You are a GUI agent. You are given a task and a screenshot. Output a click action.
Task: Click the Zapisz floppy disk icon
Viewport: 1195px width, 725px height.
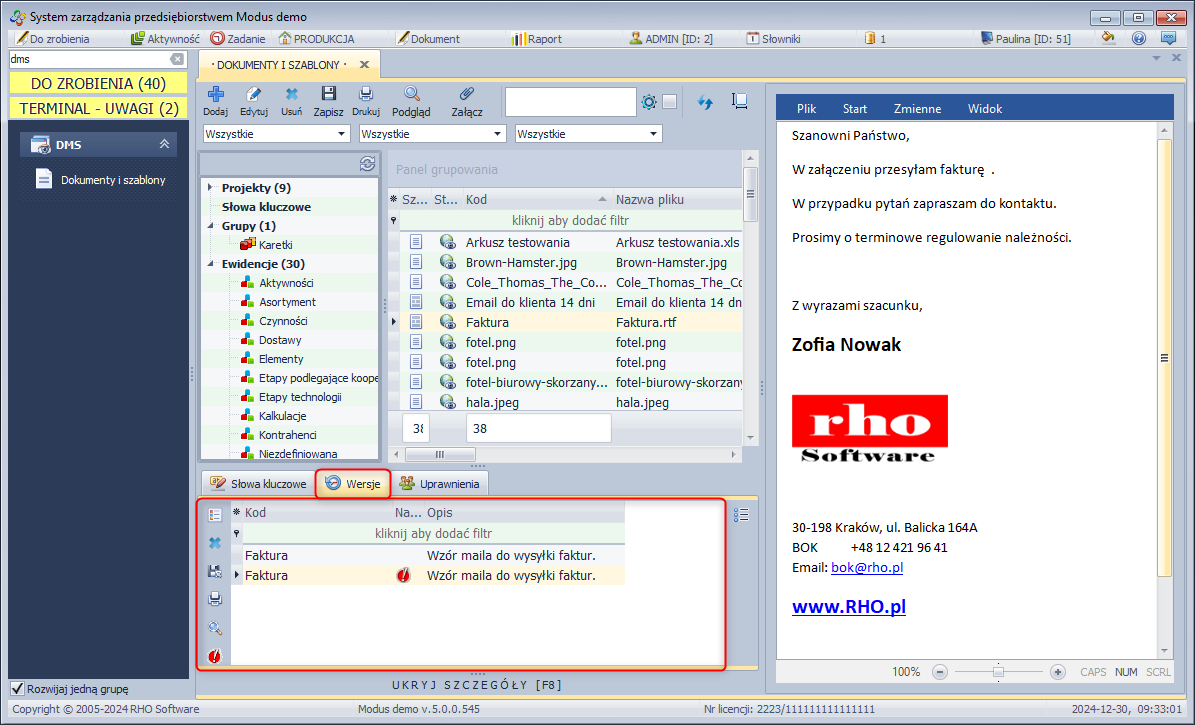328,94
